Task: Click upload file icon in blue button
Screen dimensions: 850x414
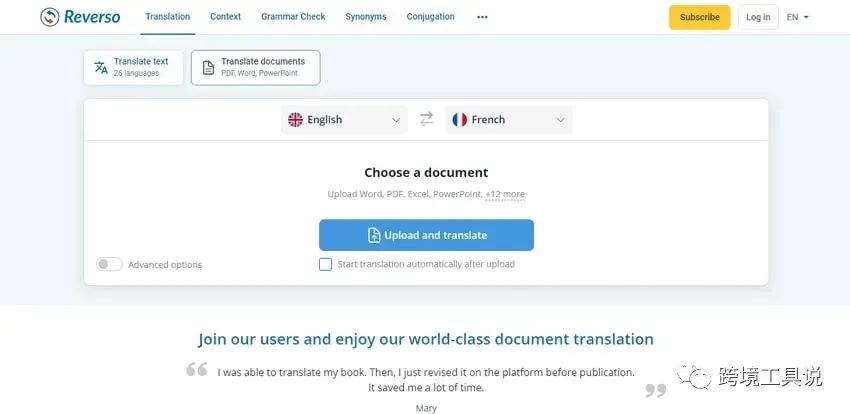Action: pyautogui.click(x=374, y=236)
